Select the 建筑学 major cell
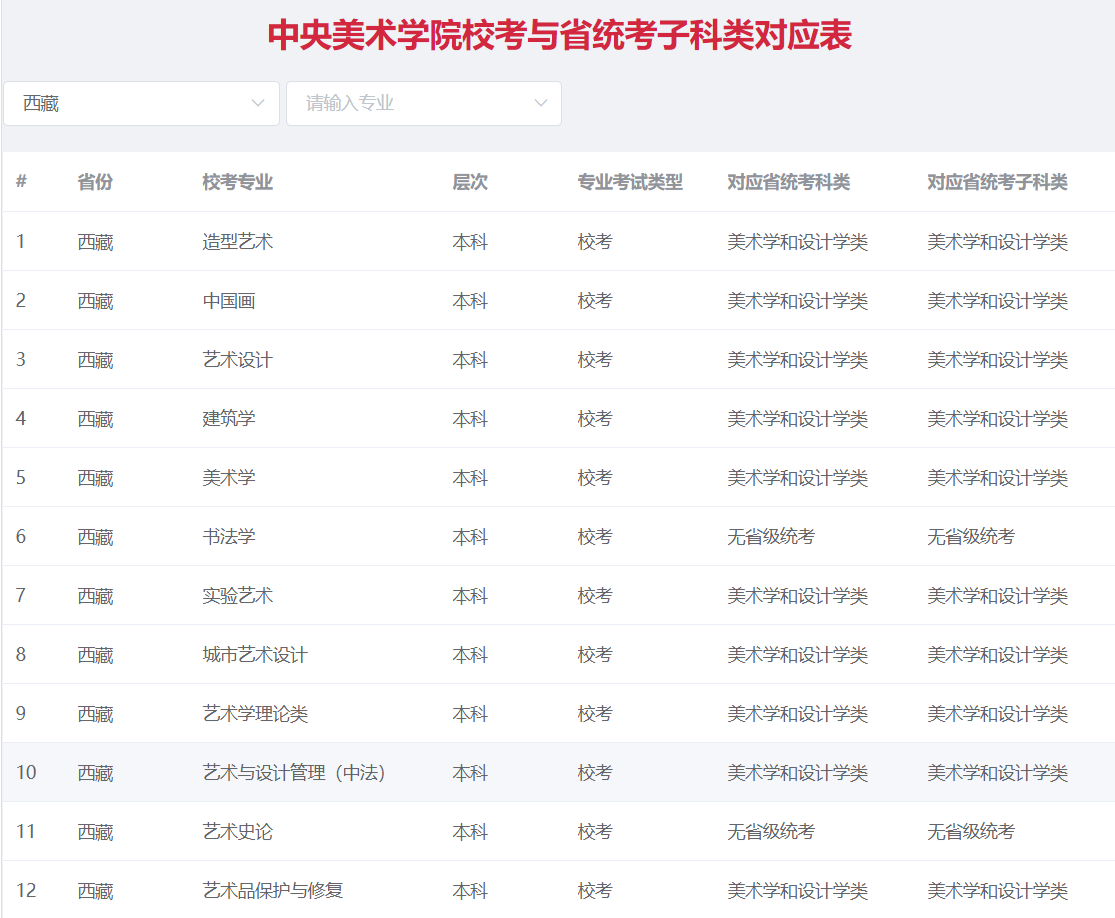The image size is (1115, 918). pos(229,419)
